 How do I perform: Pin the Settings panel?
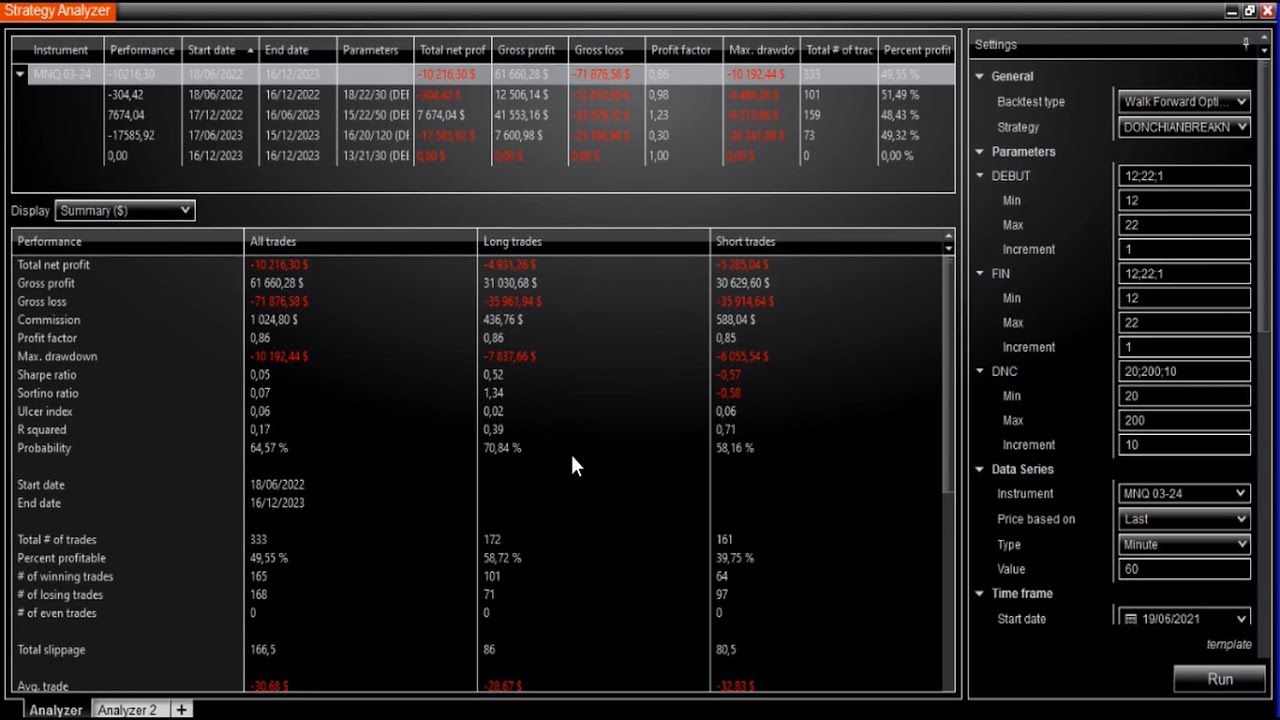point(1246,43)
